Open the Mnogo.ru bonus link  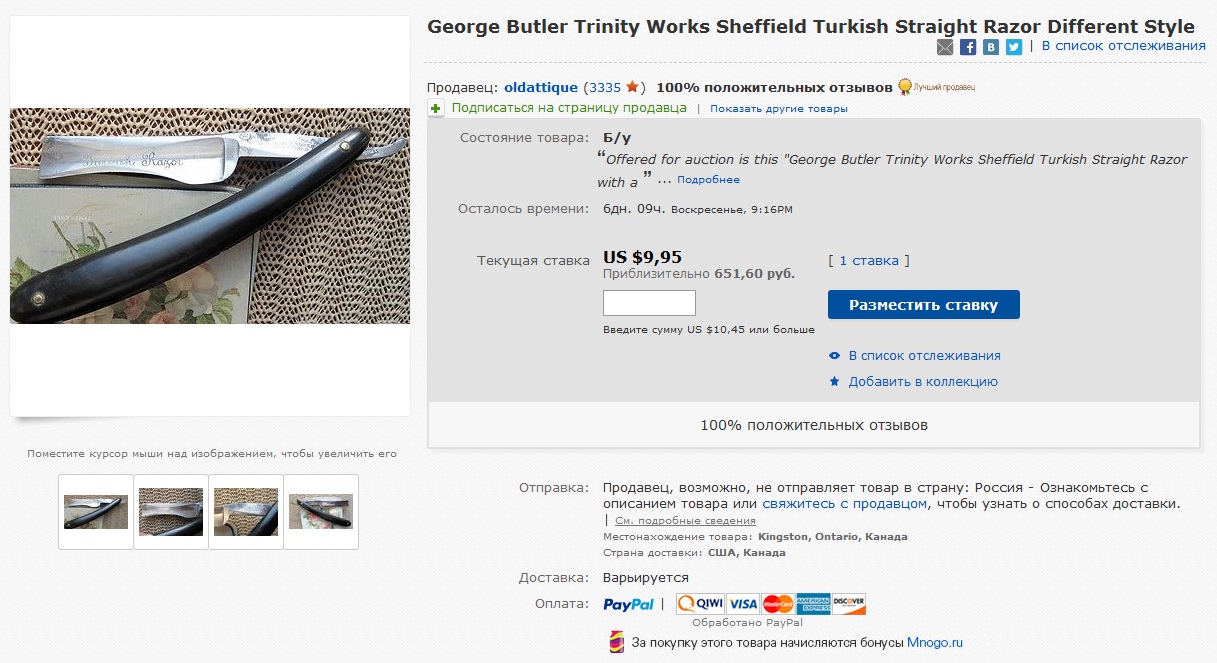[934, 642]
